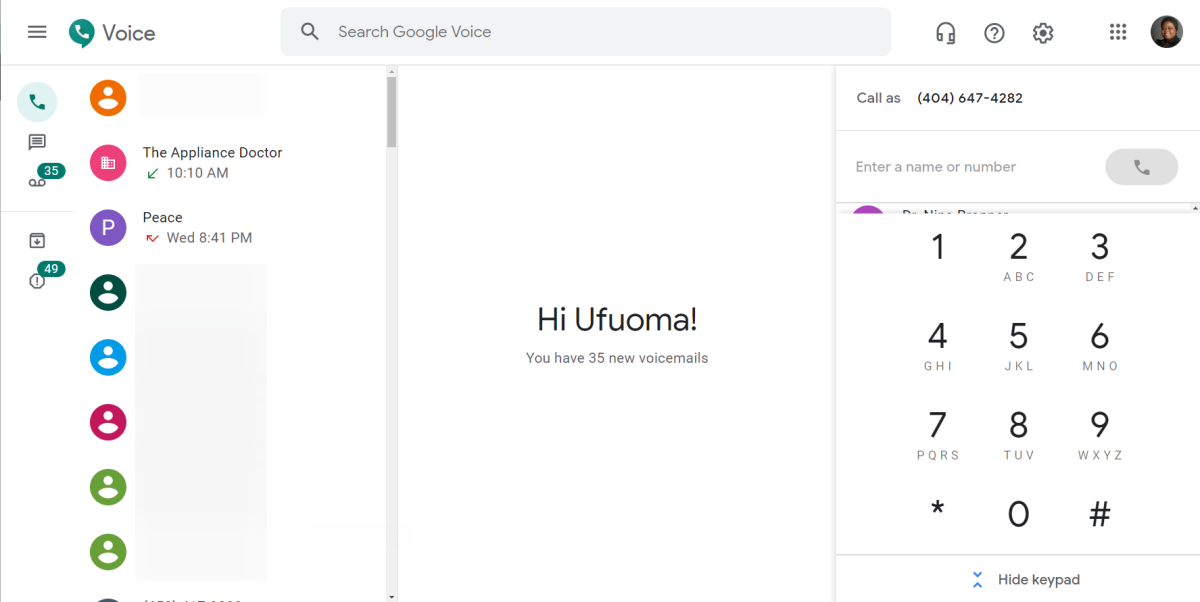The height and width of the screenshot is (602, 1200).
Task: Dial 8 TUV on the keypad
Action: pos(1019,434)
